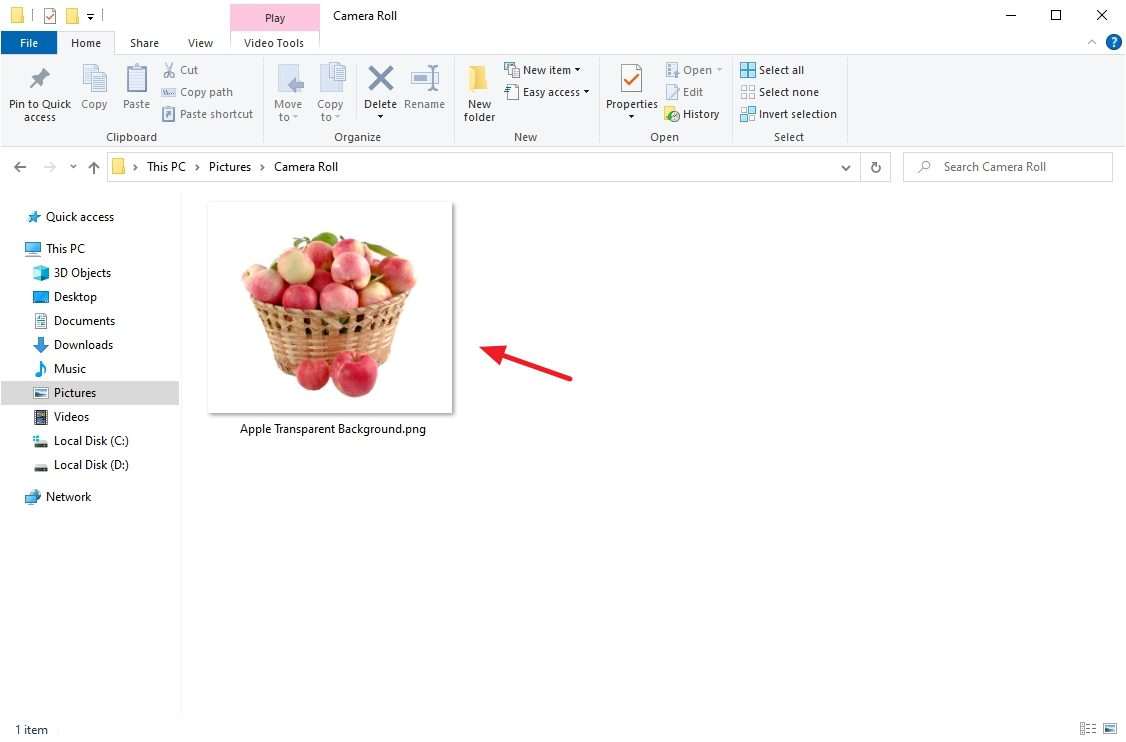Switch to large thumbnails view
The width and height of the screenshot is (1126, 742).
coord(1110,728)
